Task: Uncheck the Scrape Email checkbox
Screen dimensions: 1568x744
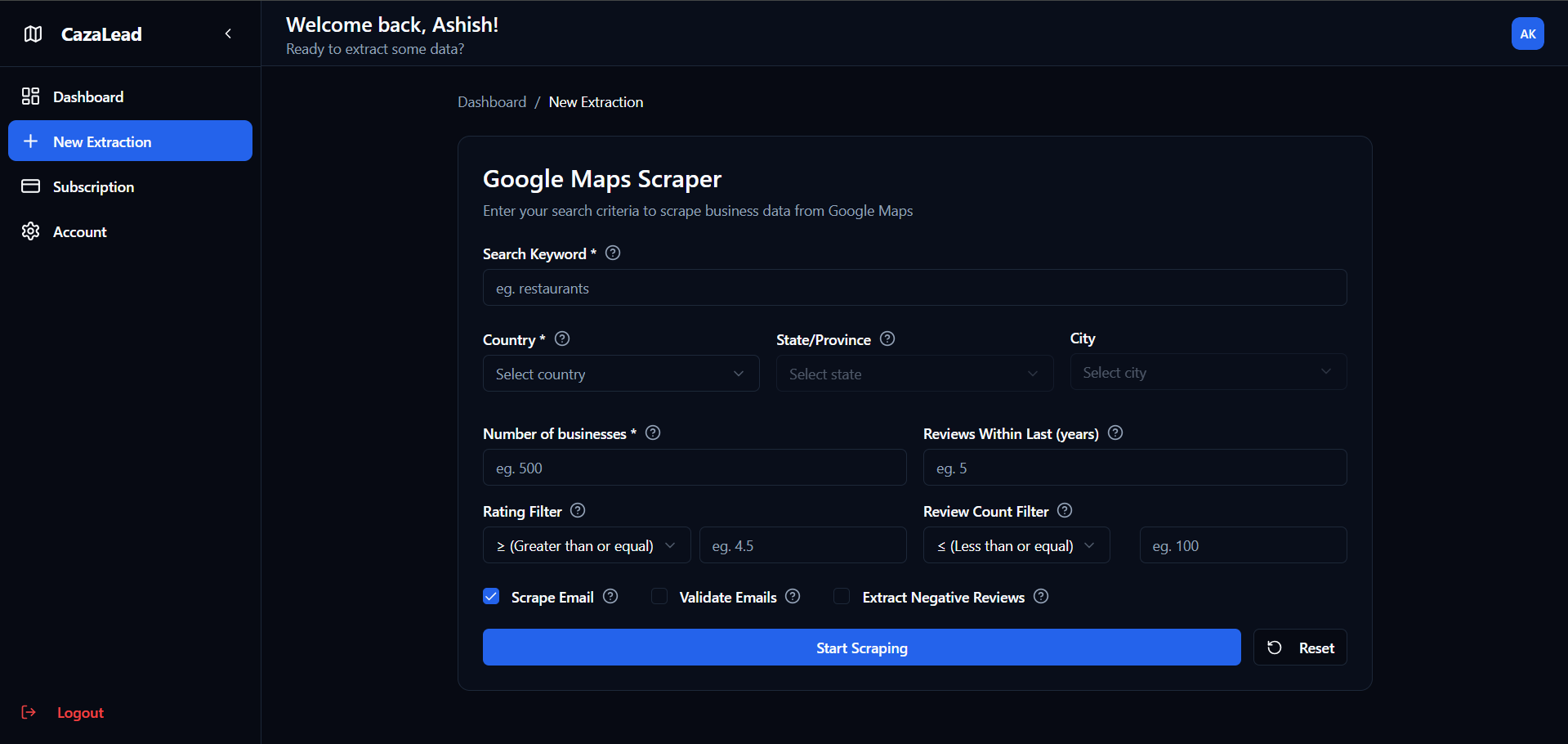Action: 491,596
